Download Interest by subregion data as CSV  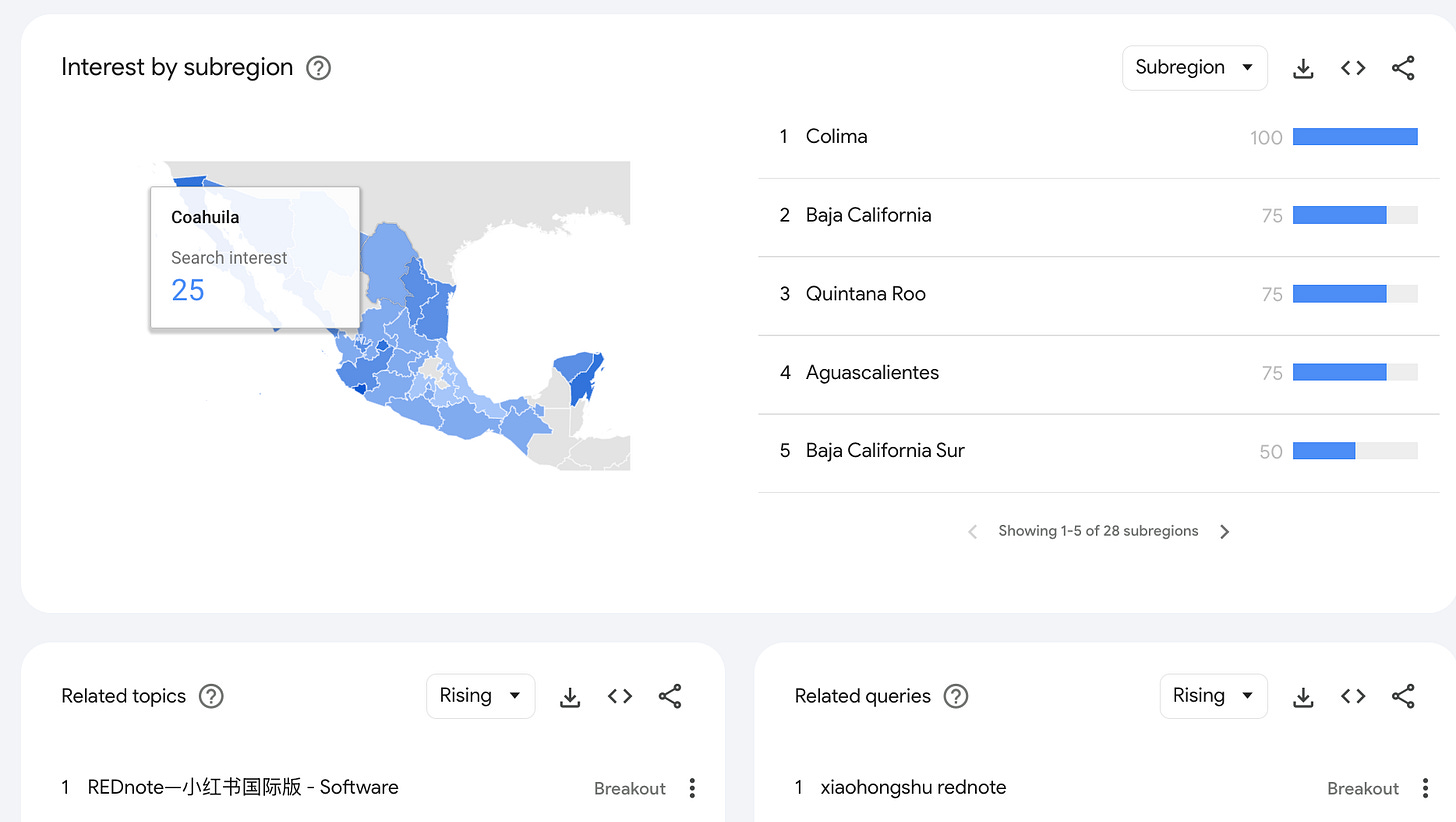[x=1303, y=68]
